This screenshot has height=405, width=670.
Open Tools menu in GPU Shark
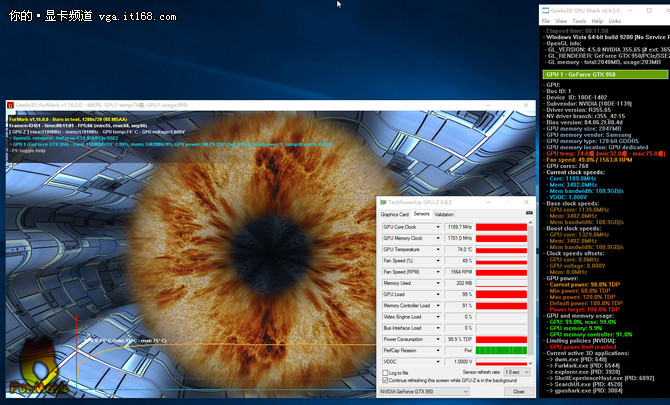click(x=579, y=21)
